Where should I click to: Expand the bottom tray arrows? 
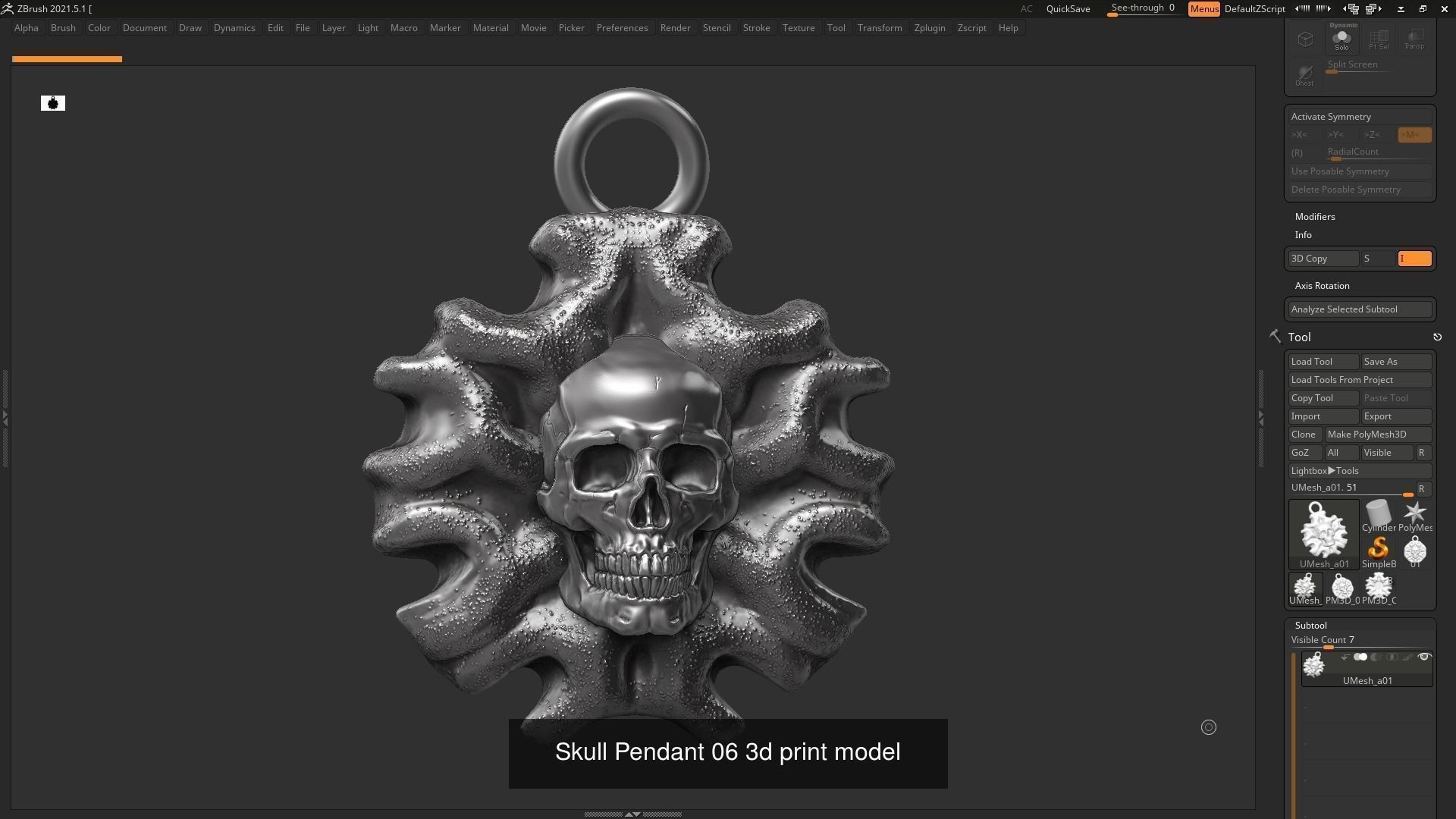click(632, 814)
